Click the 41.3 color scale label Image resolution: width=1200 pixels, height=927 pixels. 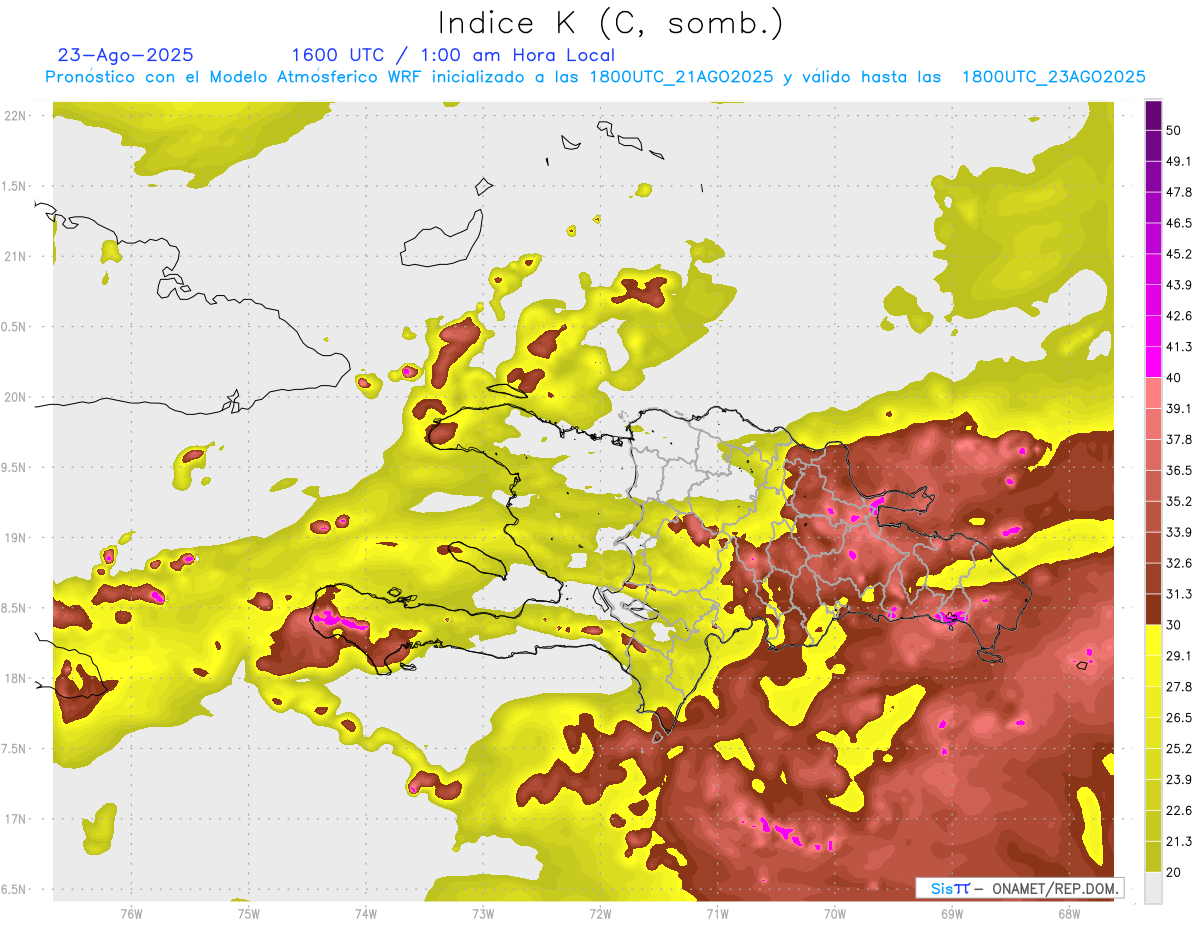pyautogui.click(x=1179, y=347)
